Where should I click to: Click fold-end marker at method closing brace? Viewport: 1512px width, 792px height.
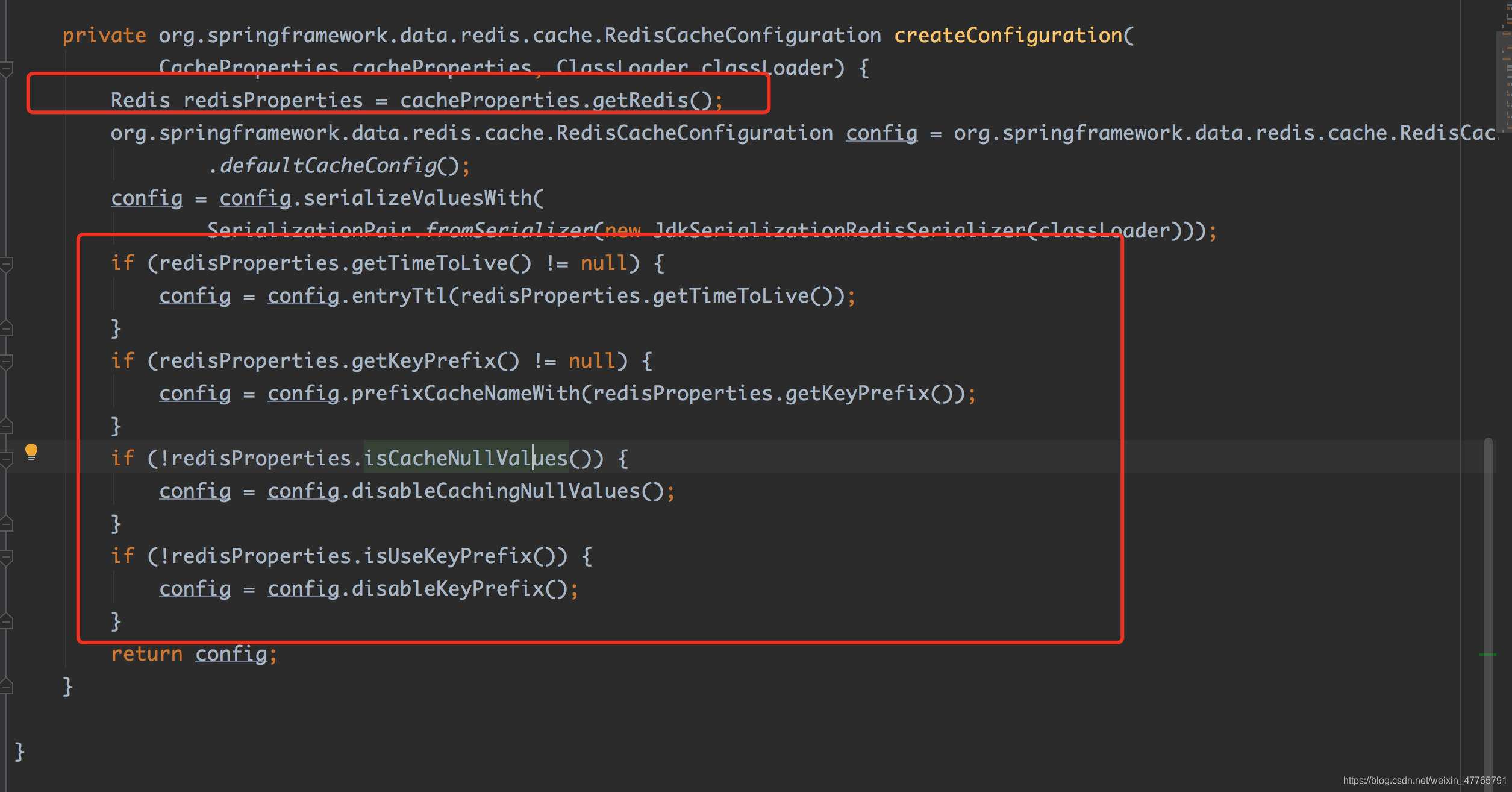6,687
